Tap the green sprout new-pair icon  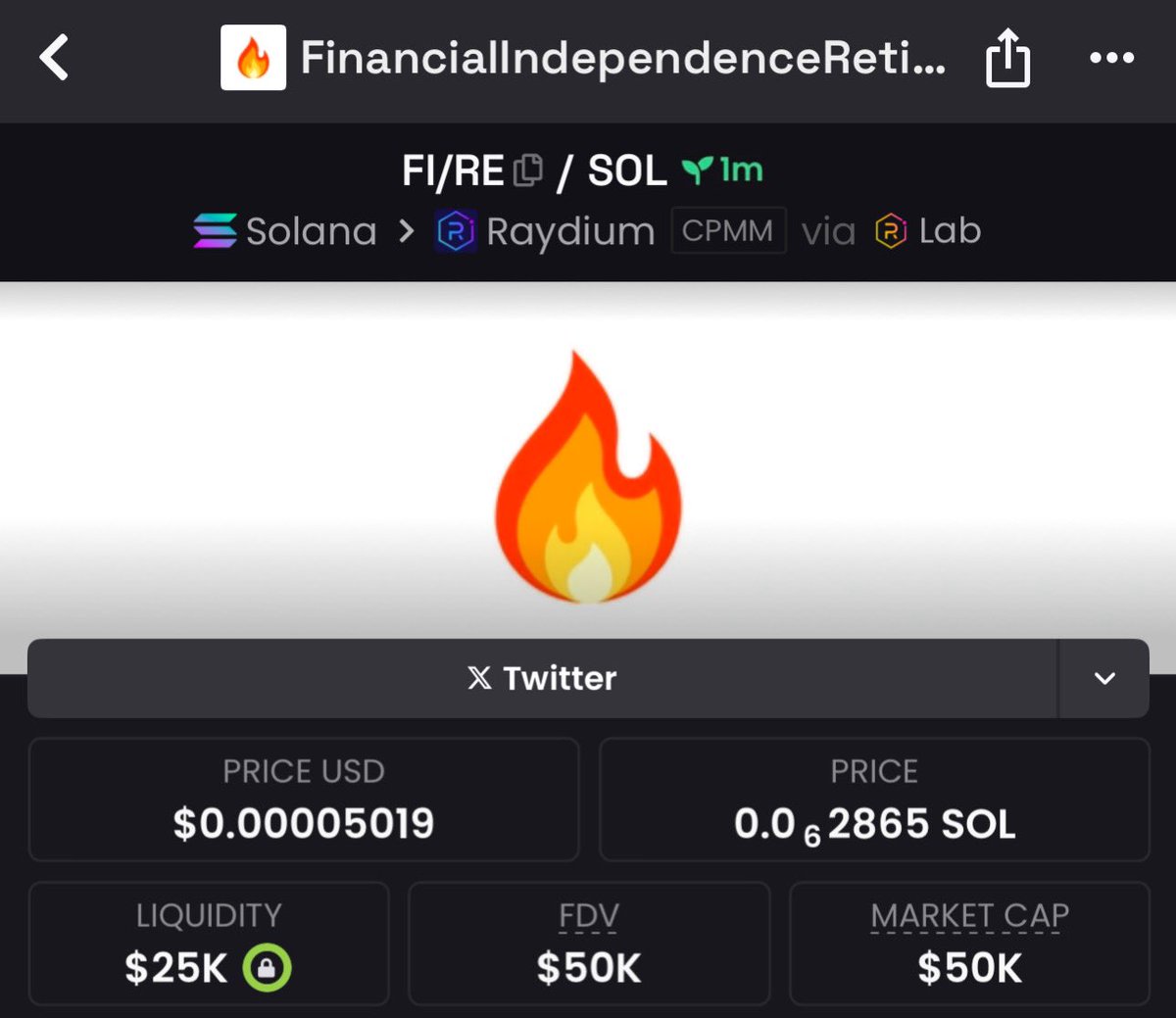click(x=697, y=171)
